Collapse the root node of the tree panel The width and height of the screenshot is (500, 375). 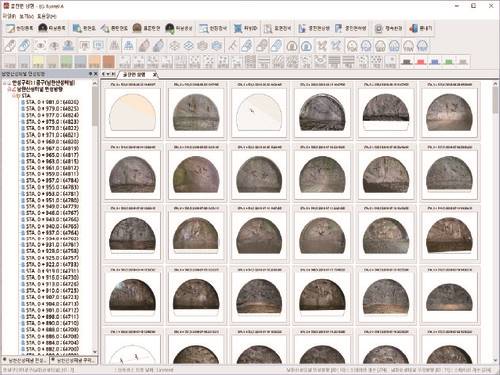[5, 83]
